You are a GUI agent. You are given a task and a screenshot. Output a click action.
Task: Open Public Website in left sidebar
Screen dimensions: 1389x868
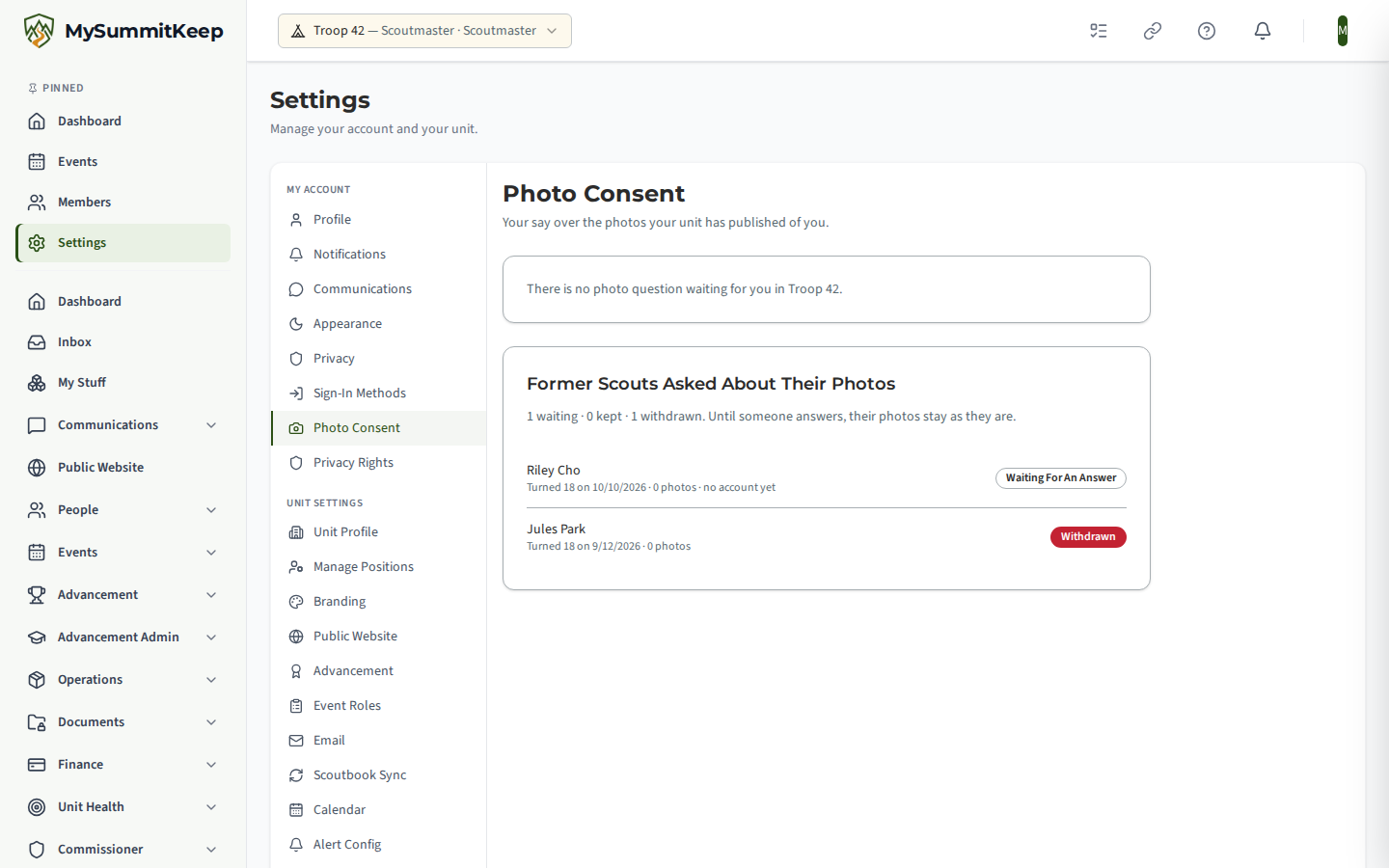[x=123, y=468]
